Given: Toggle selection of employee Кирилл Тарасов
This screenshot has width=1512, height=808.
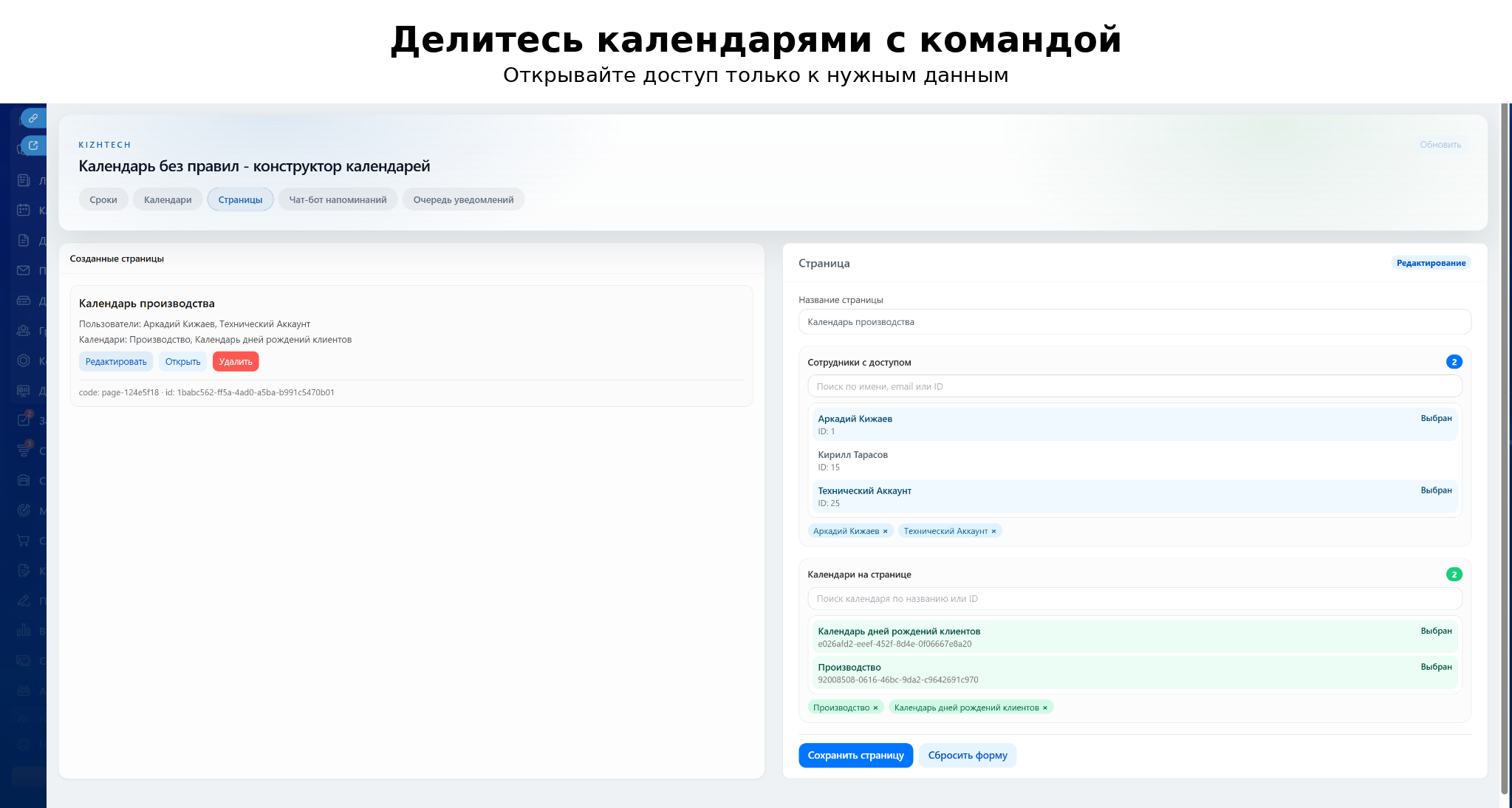Looking at the screenshot, I should tap(1134, 460).
